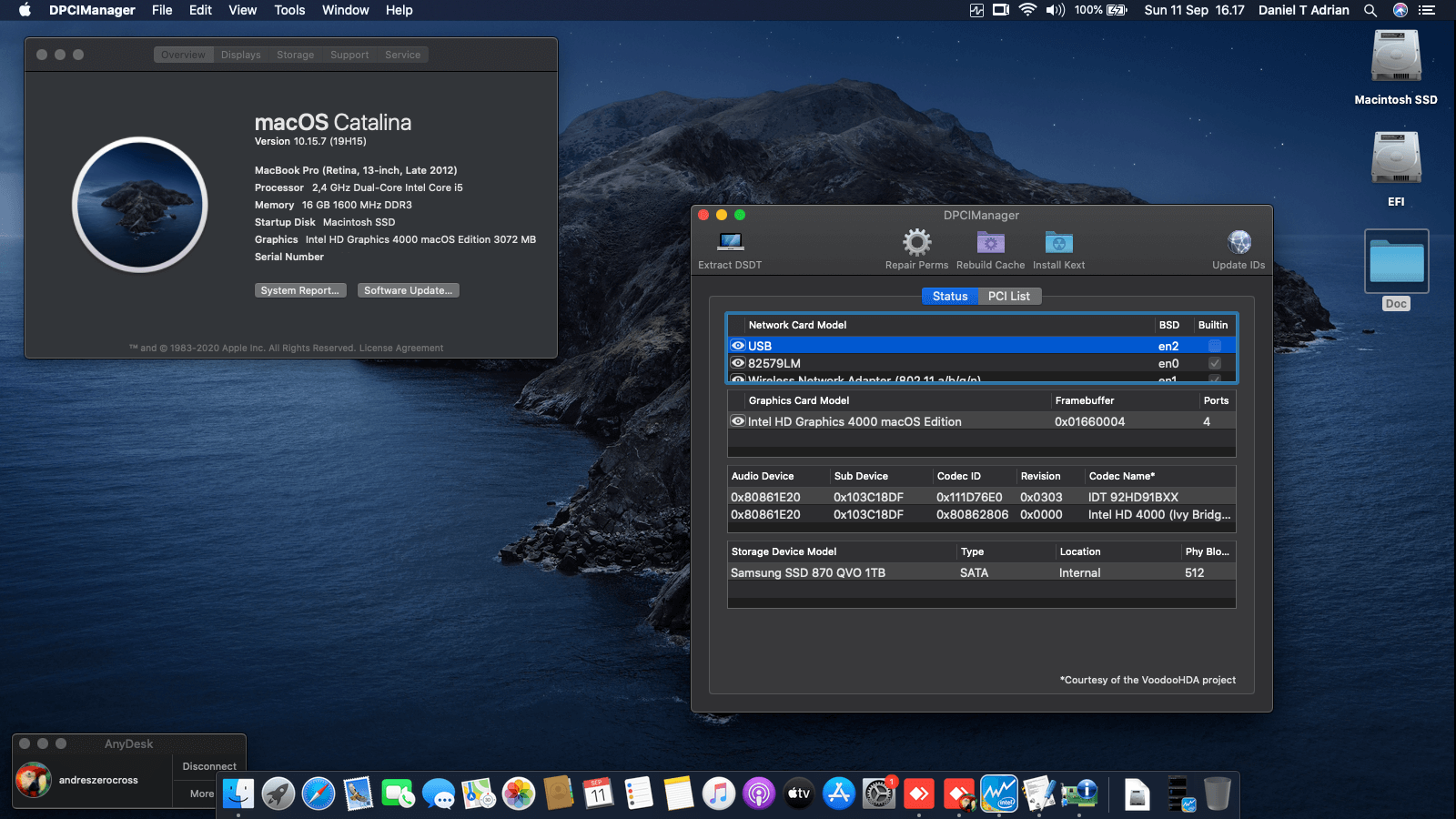Open Notes from the dock
This screenshot has width=1456, height=819.
[x=679, y=794]
